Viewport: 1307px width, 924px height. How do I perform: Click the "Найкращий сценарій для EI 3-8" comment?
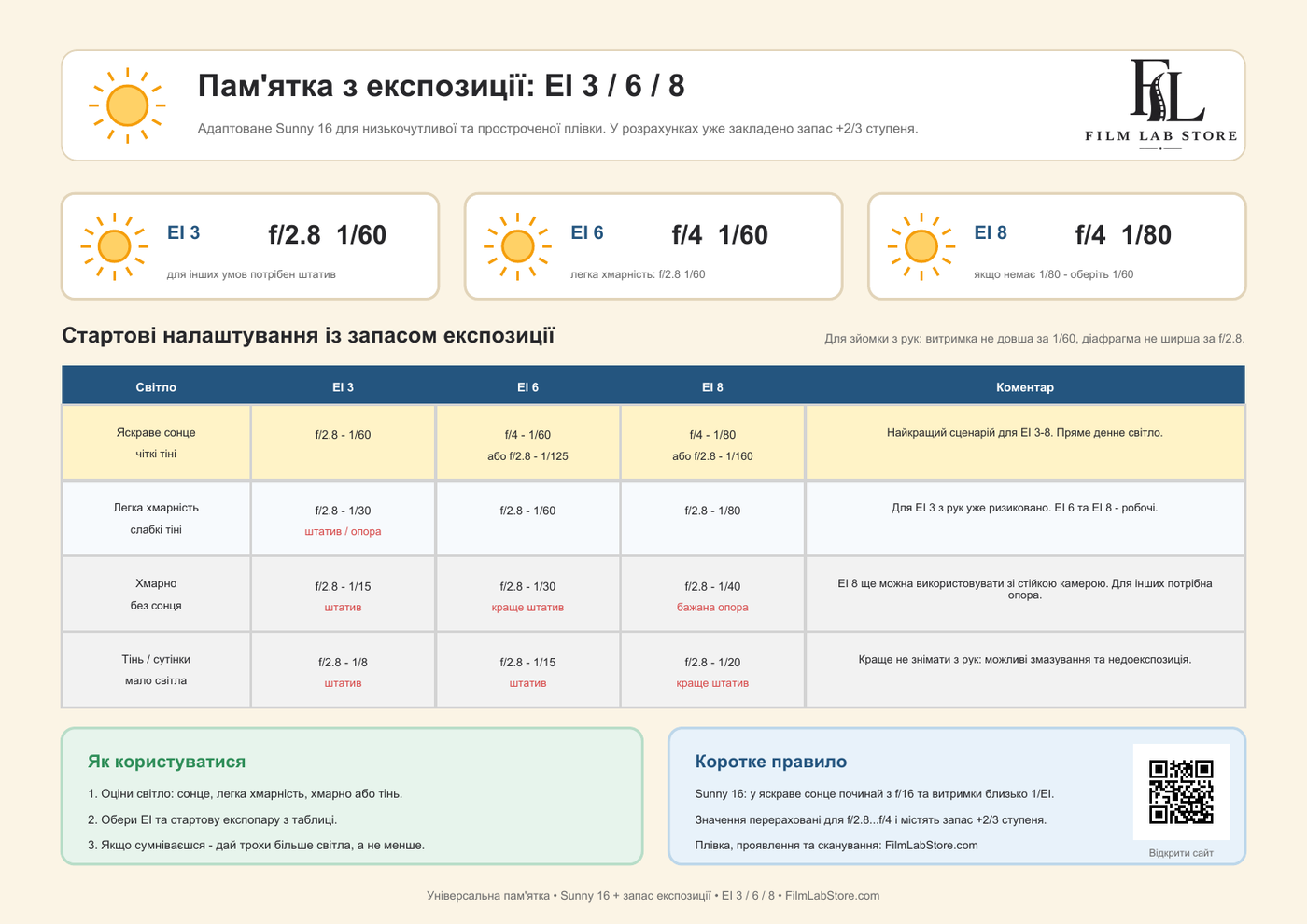pos(1025,433)
